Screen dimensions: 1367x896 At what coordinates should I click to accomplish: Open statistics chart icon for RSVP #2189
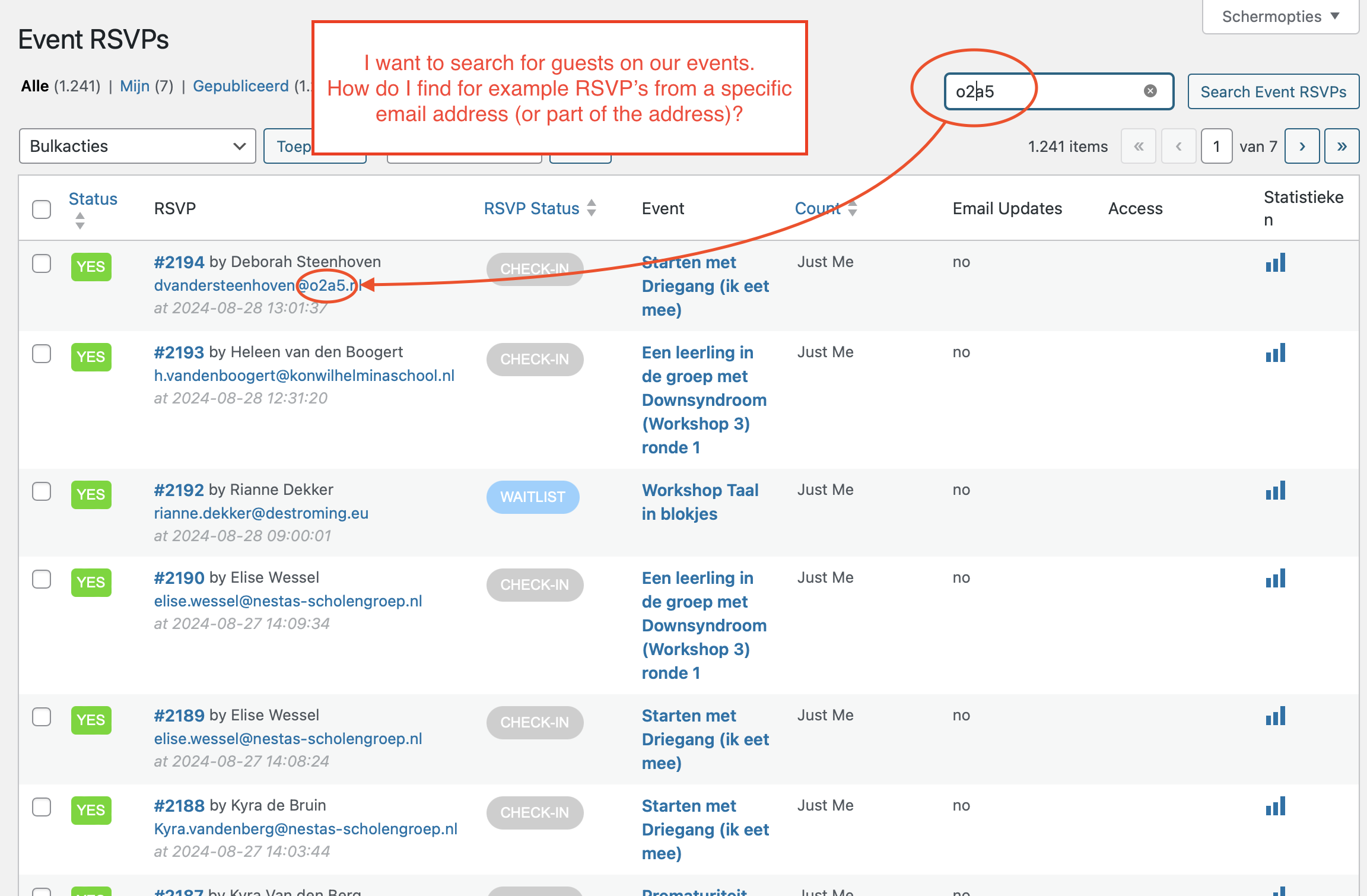(x=1275, y=716)
